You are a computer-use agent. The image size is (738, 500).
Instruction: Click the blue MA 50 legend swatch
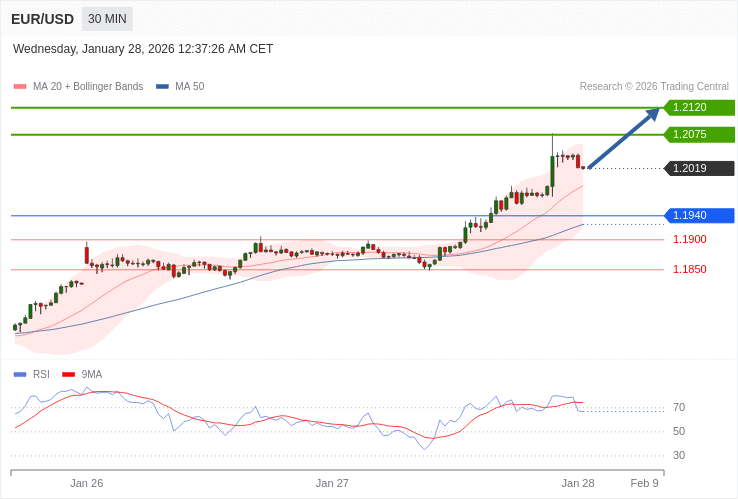(x=162, y=87)
